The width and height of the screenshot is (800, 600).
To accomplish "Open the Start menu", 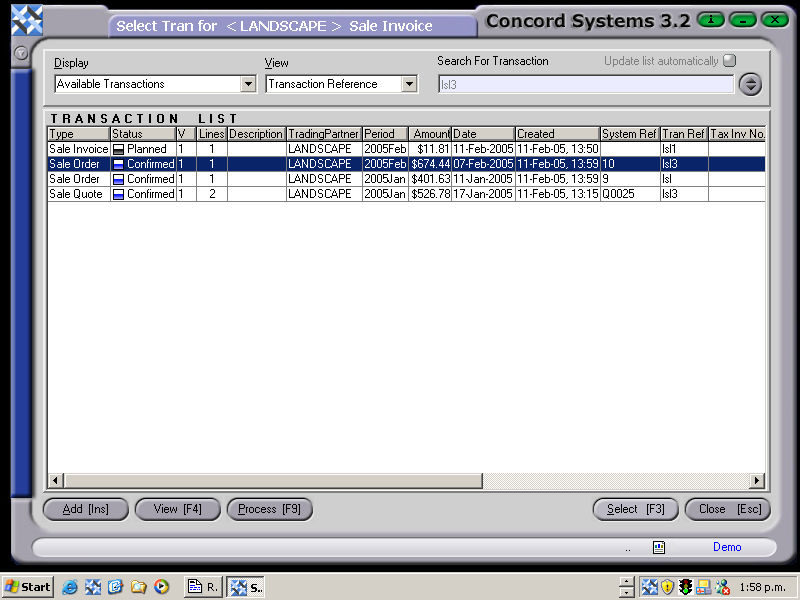I will [x=25, y=587].
